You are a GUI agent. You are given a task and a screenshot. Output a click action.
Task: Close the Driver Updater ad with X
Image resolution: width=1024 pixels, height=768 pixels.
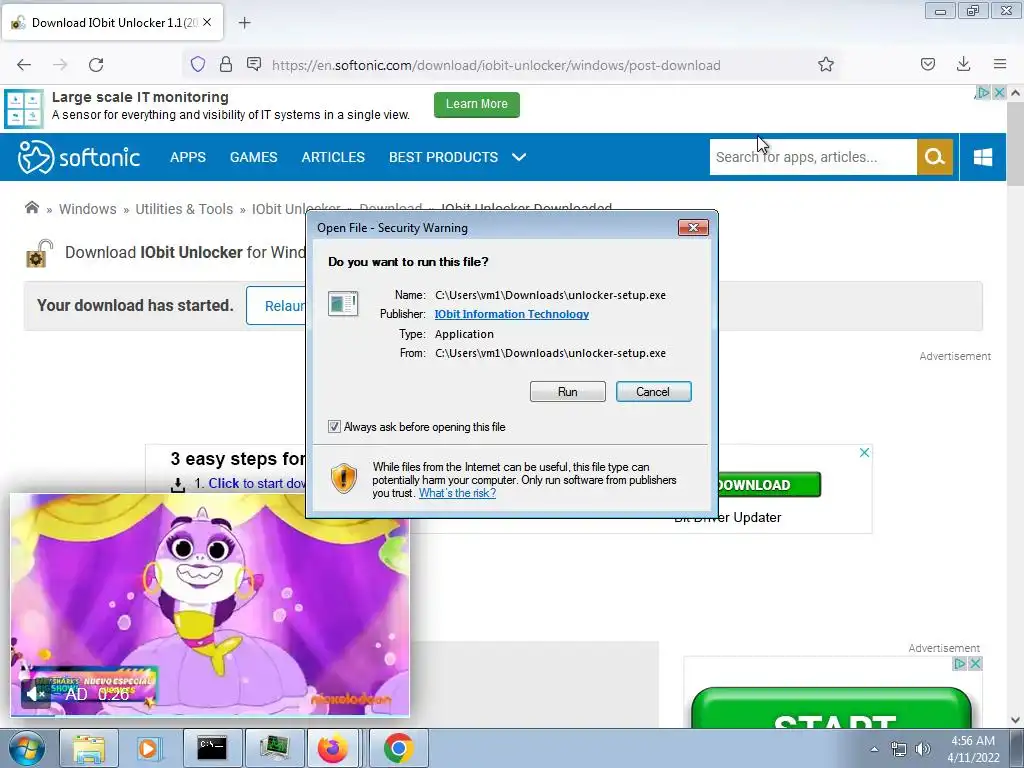click(864, 453)
